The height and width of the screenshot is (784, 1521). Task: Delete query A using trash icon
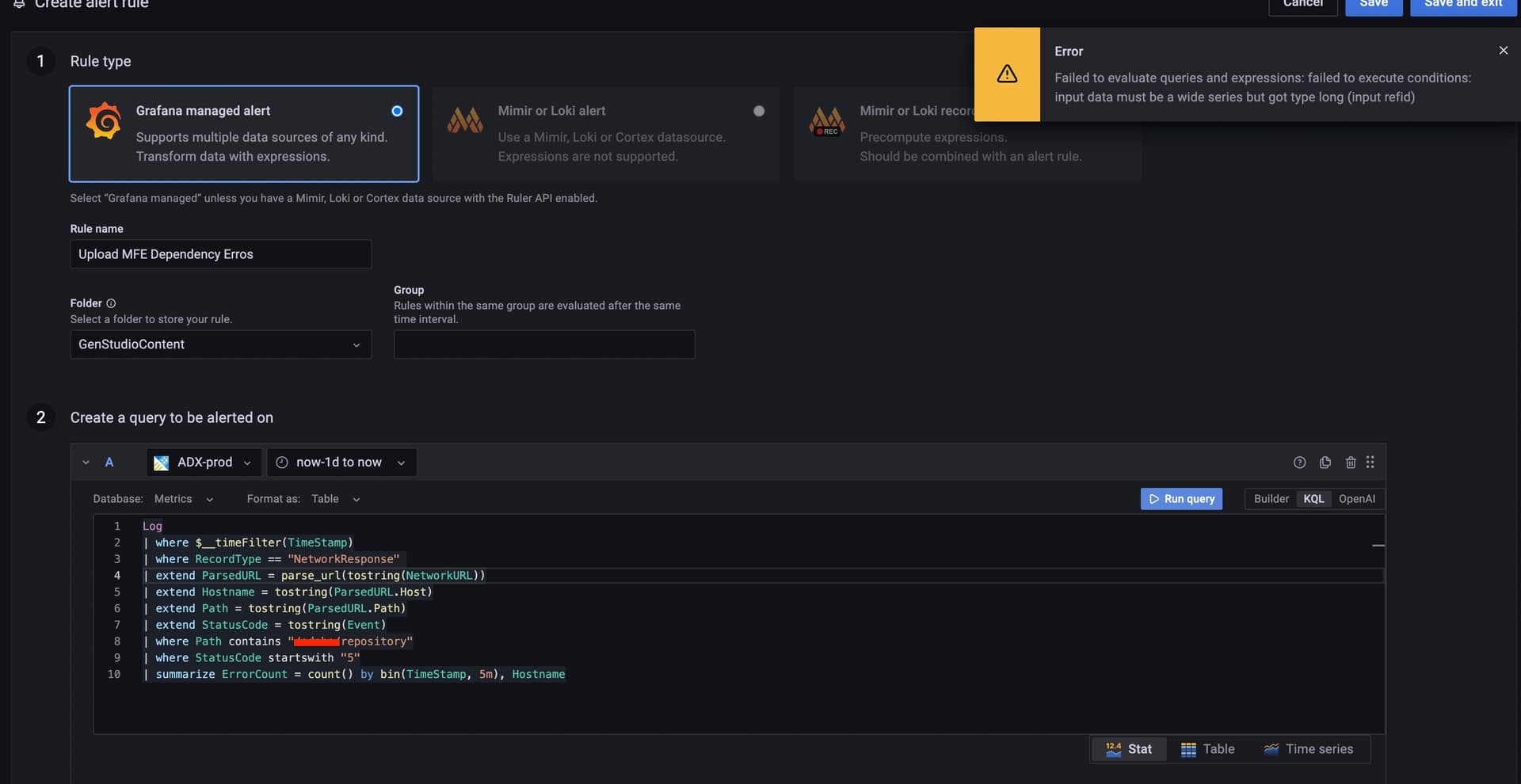pos(1351,462)
